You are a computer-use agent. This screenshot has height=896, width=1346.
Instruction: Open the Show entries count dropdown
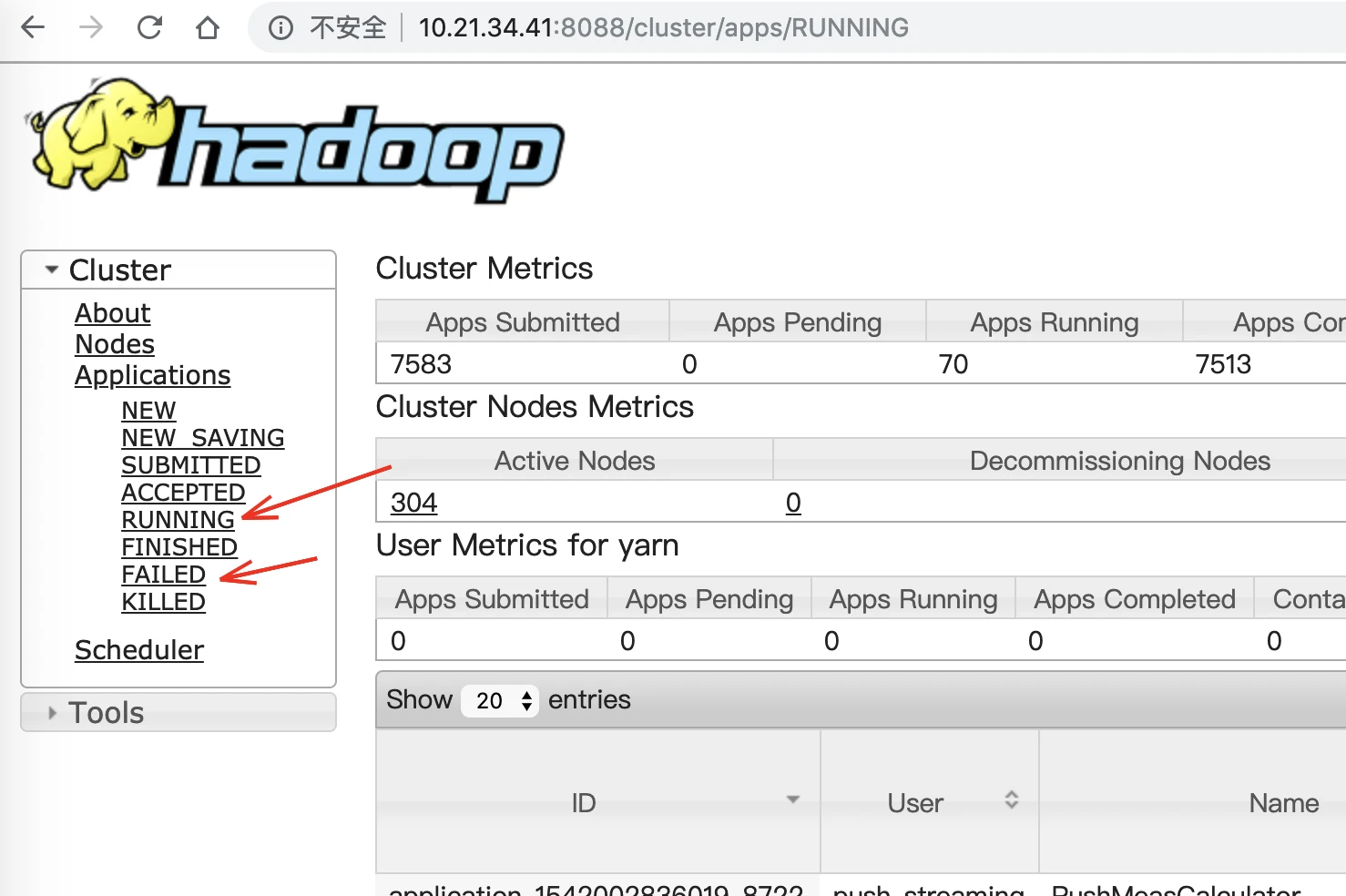pos(500,700)
